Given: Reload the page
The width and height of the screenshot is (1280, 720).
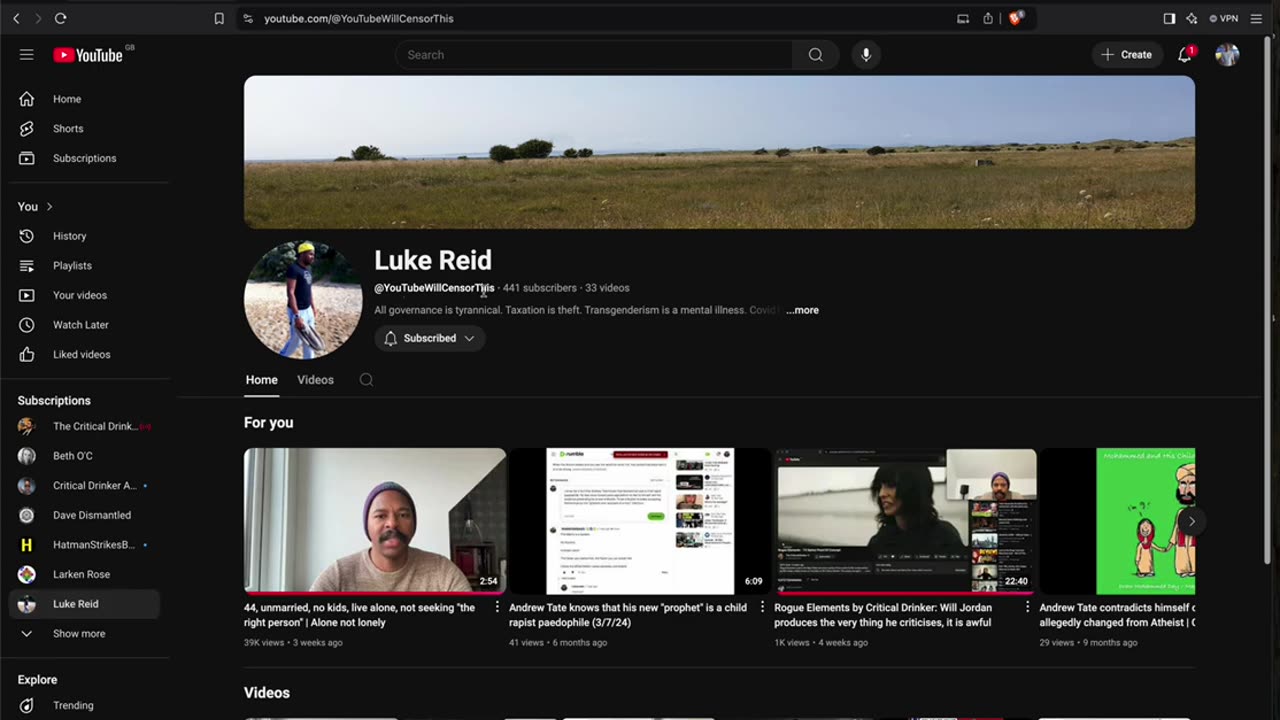Looking at the screenshot, I should point(60,18).
